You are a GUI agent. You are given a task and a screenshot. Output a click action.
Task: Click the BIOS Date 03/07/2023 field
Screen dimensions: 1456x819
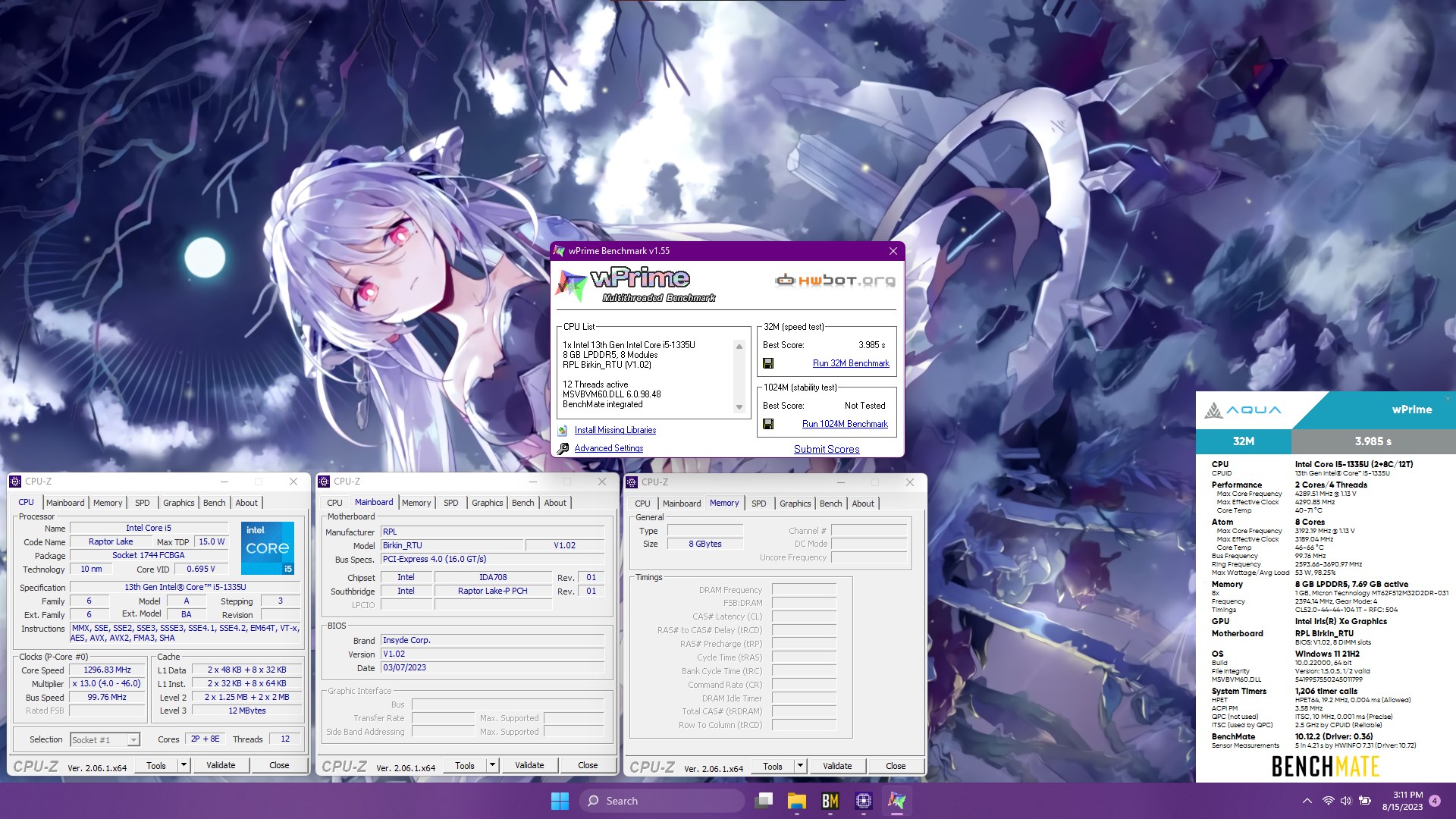pyautogui.click(x=492, y=667)
